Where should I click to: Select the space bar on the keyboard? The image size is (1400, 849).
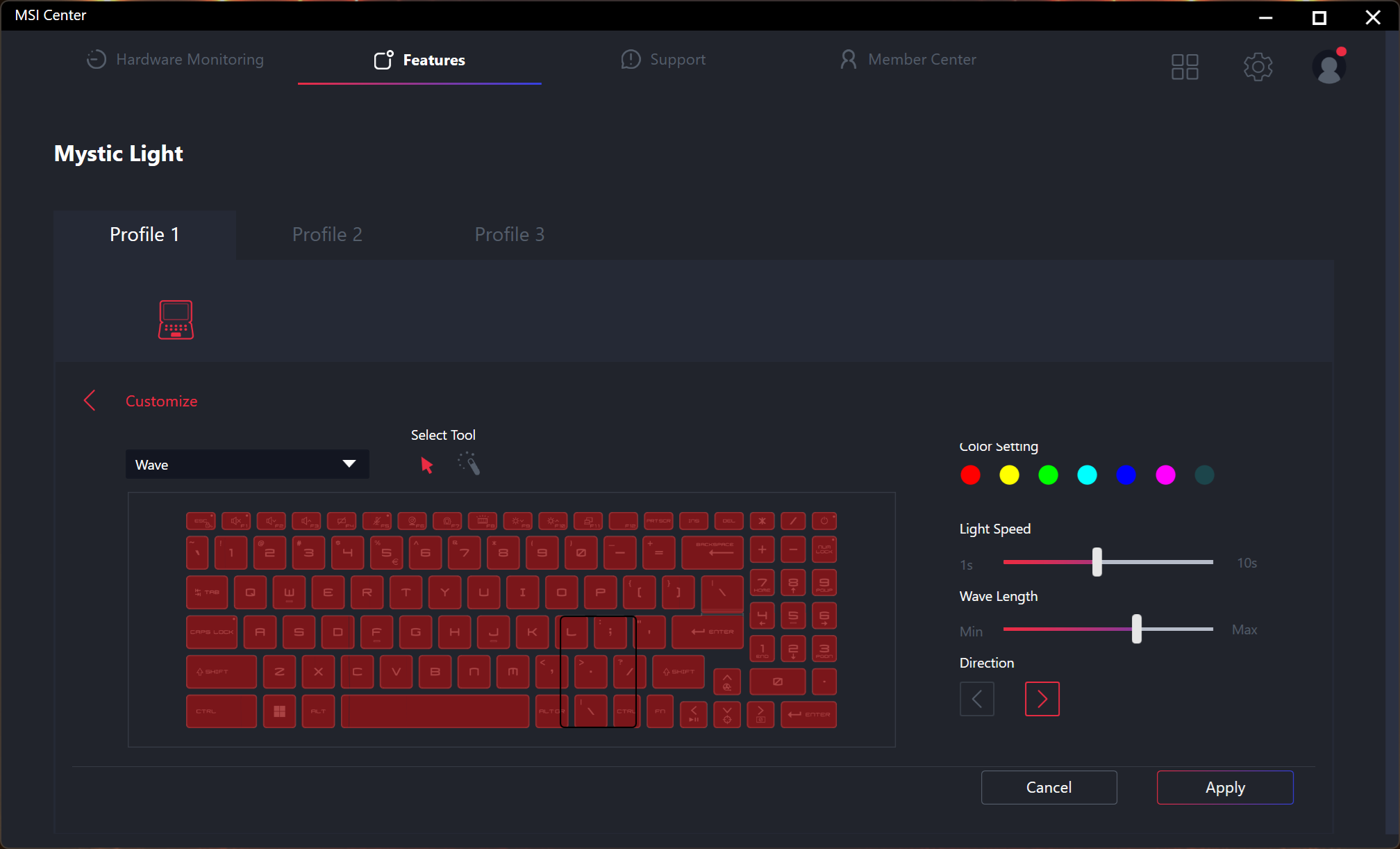point(435,711)
